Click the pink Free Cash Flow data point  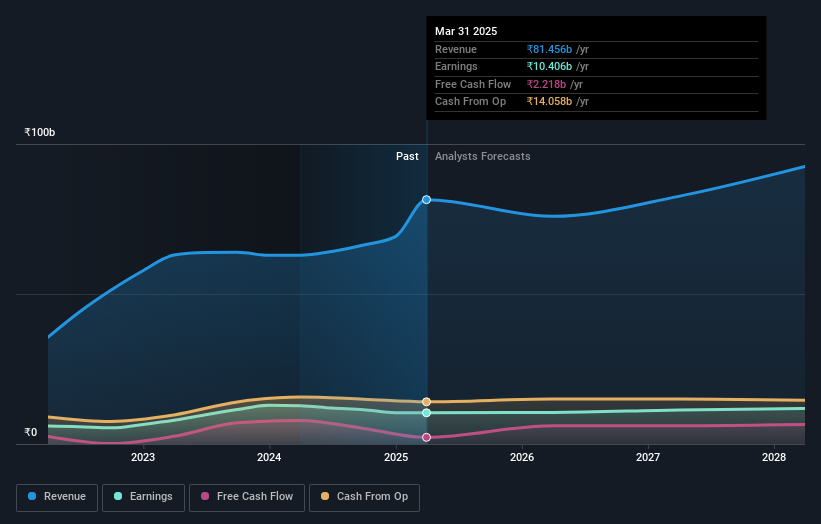pos(427,437)
